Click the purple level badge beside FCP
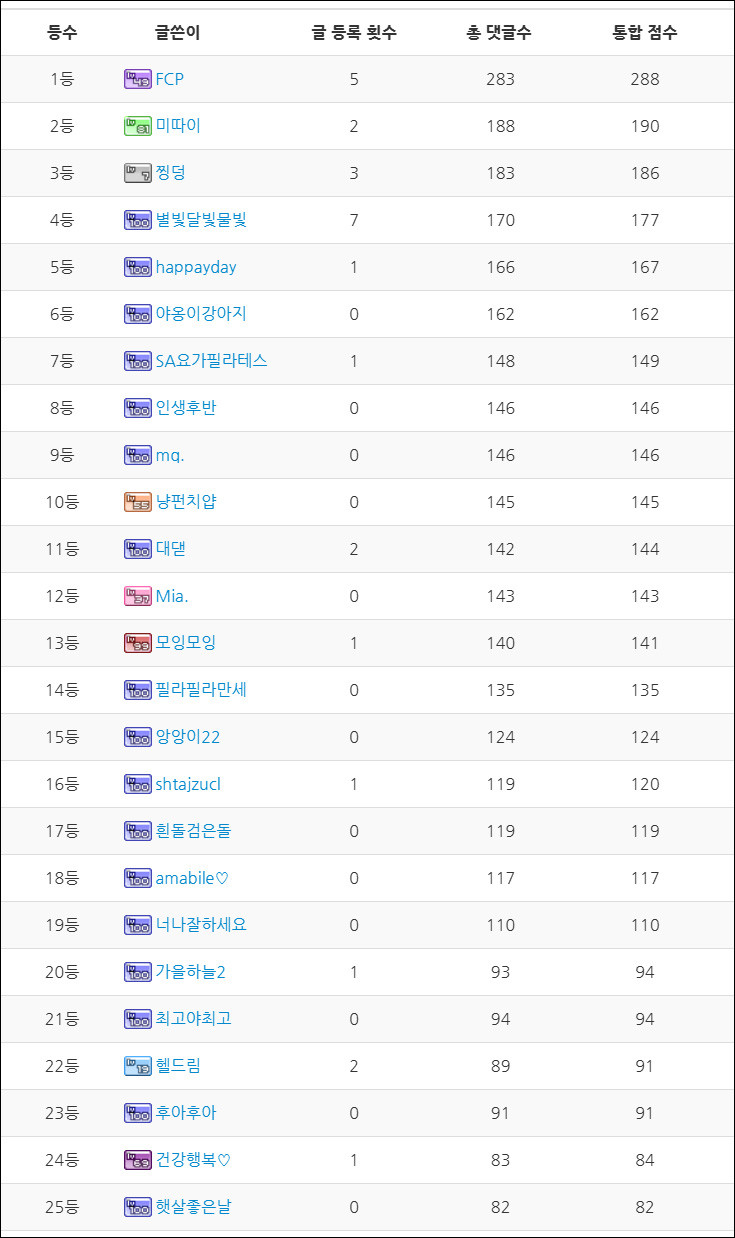The height and width of the screenshot is (1238, 735). [x=137, y=79]
